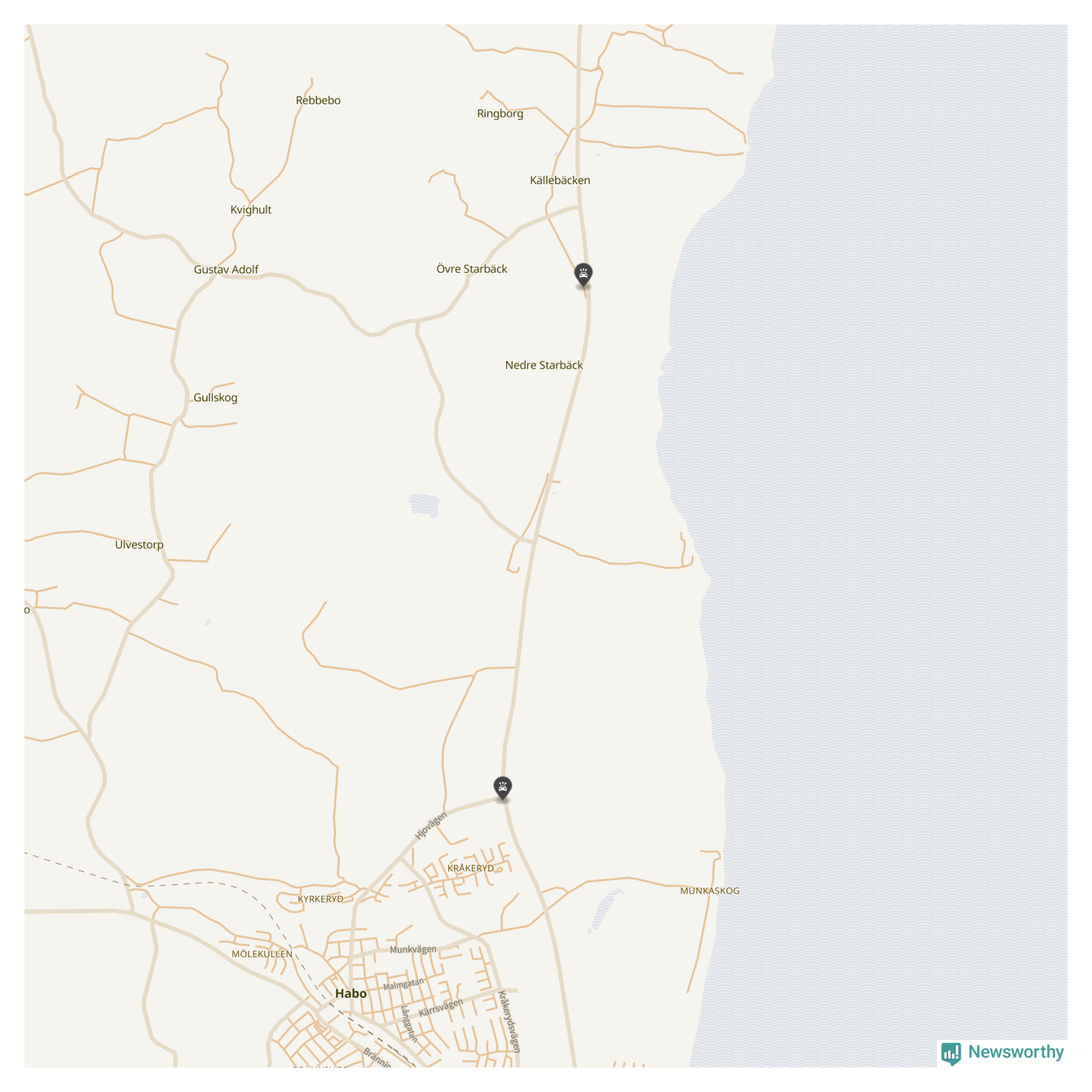Open the Newsworthy logo link
This screenshot has height=1092, width=1092.
tap(1003, 1052)
